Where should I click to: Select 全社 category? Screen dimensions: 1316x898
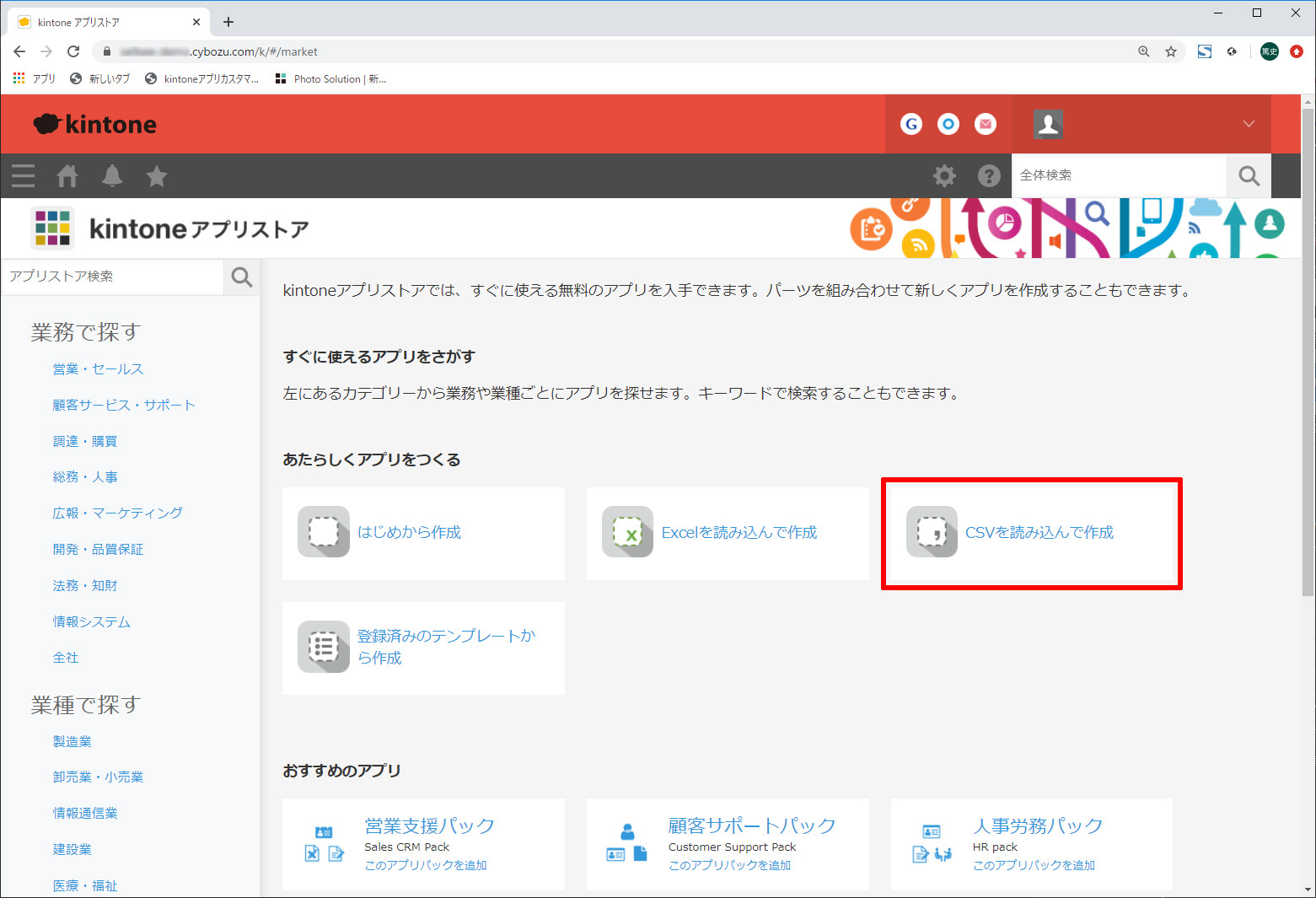pyautogui.click(x=66, y=658)
